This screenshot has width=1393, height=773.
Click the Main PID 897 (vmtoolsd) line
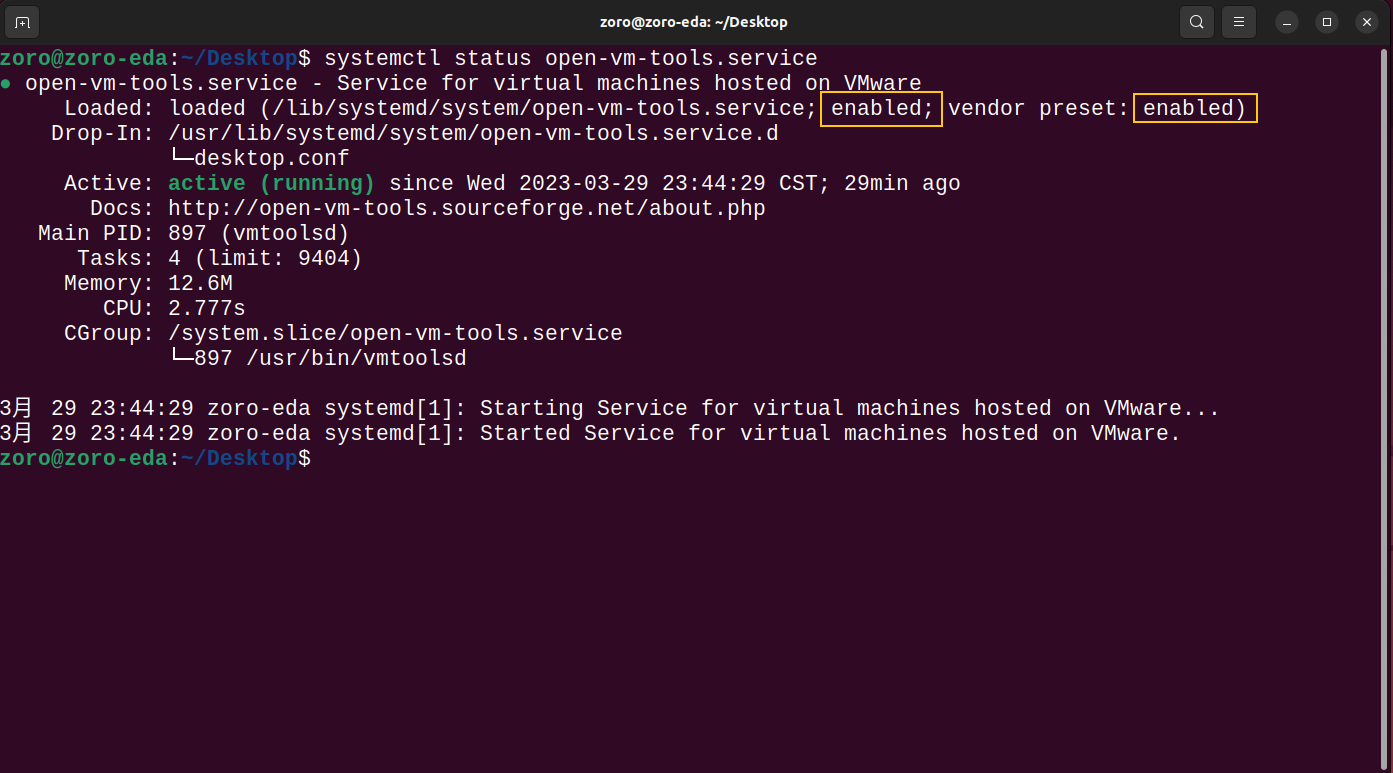point(193,234)
